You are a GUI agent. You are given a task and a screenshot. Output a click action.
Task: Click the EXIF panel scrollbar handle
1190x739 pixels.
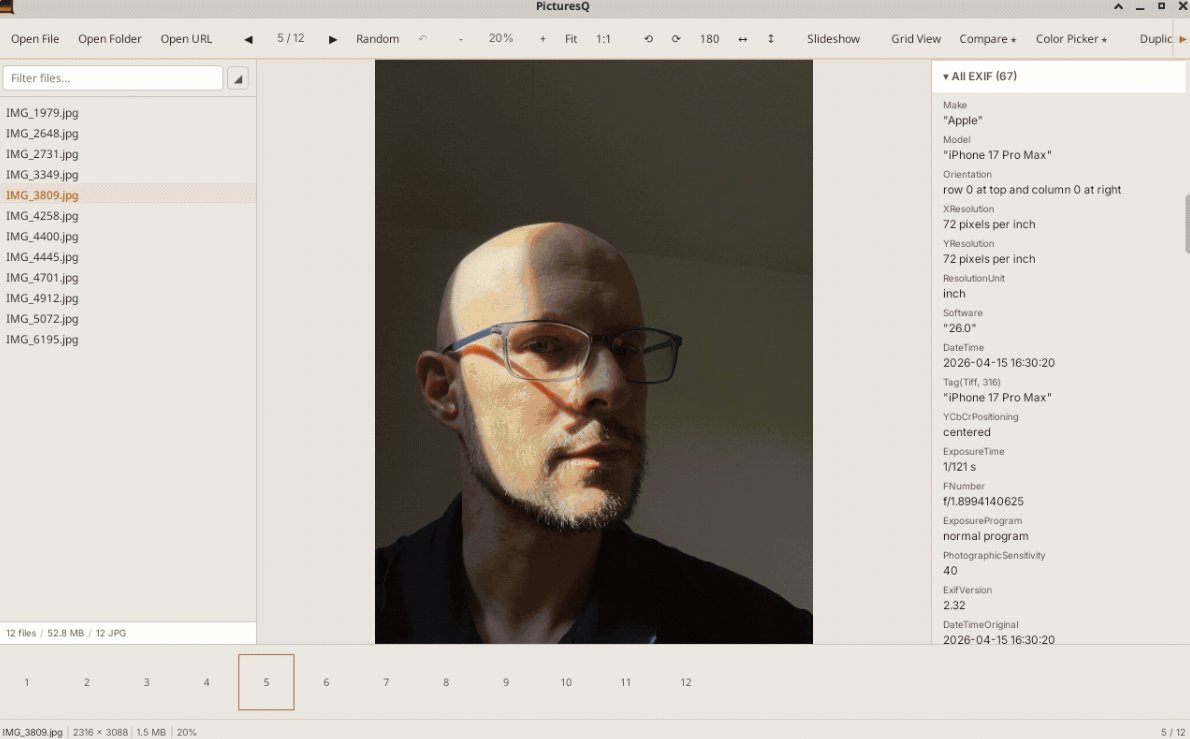pos(1187,224)
